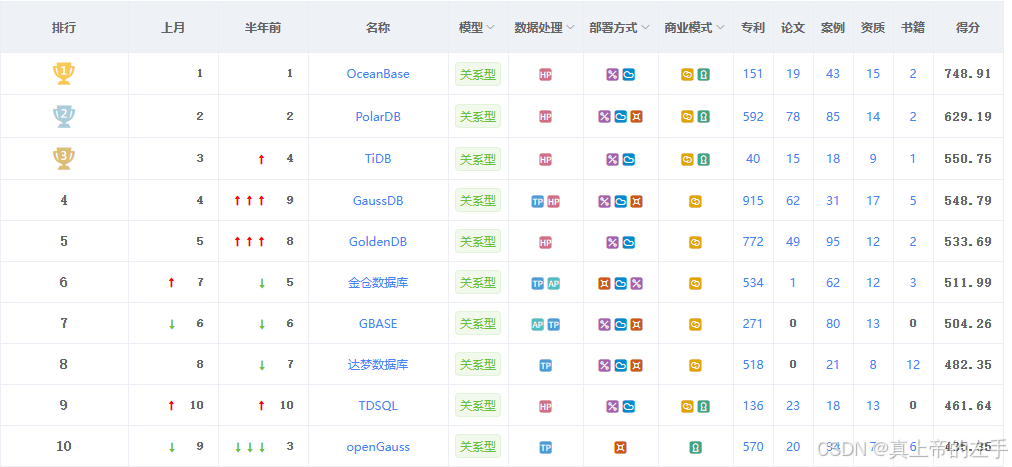Open the GaussDB database link
The image size is (1012, 467).
click(378, 201)
